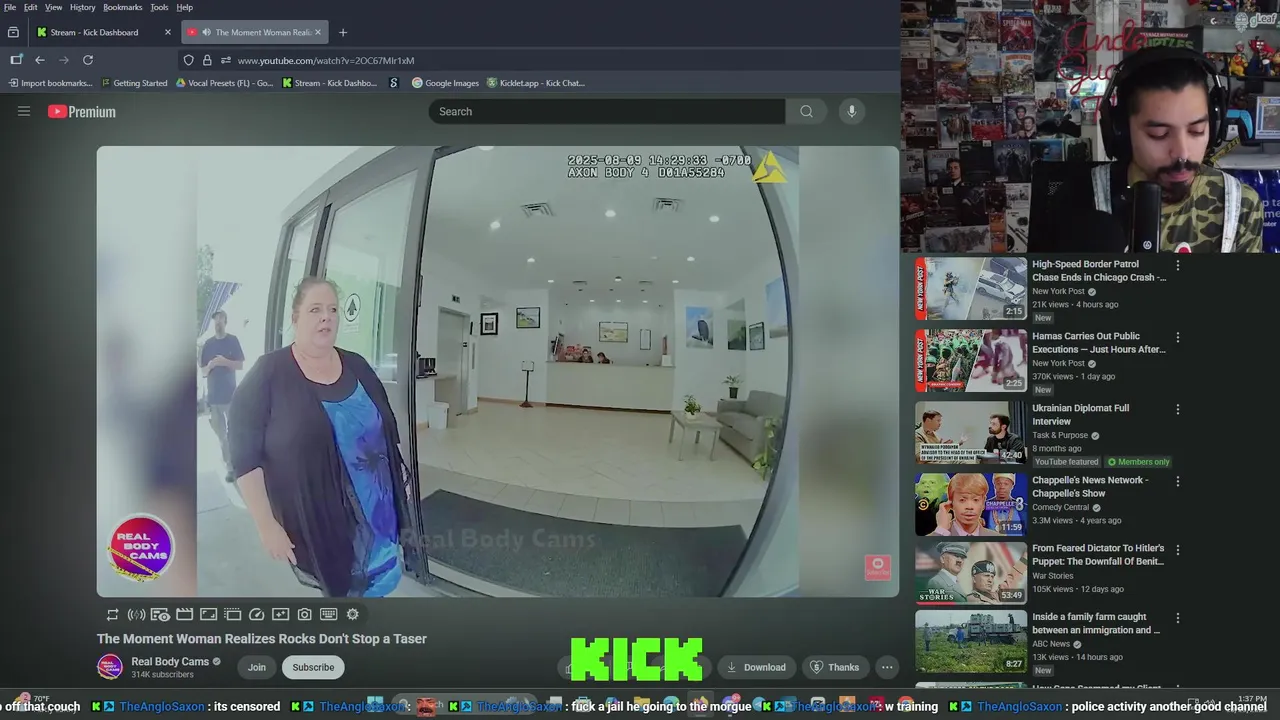Image resolution: width=1280 pixels, height=720 pixels.
Task: Open Google Images bookmark
Action: pyautogui.click(x=446, y=83)
